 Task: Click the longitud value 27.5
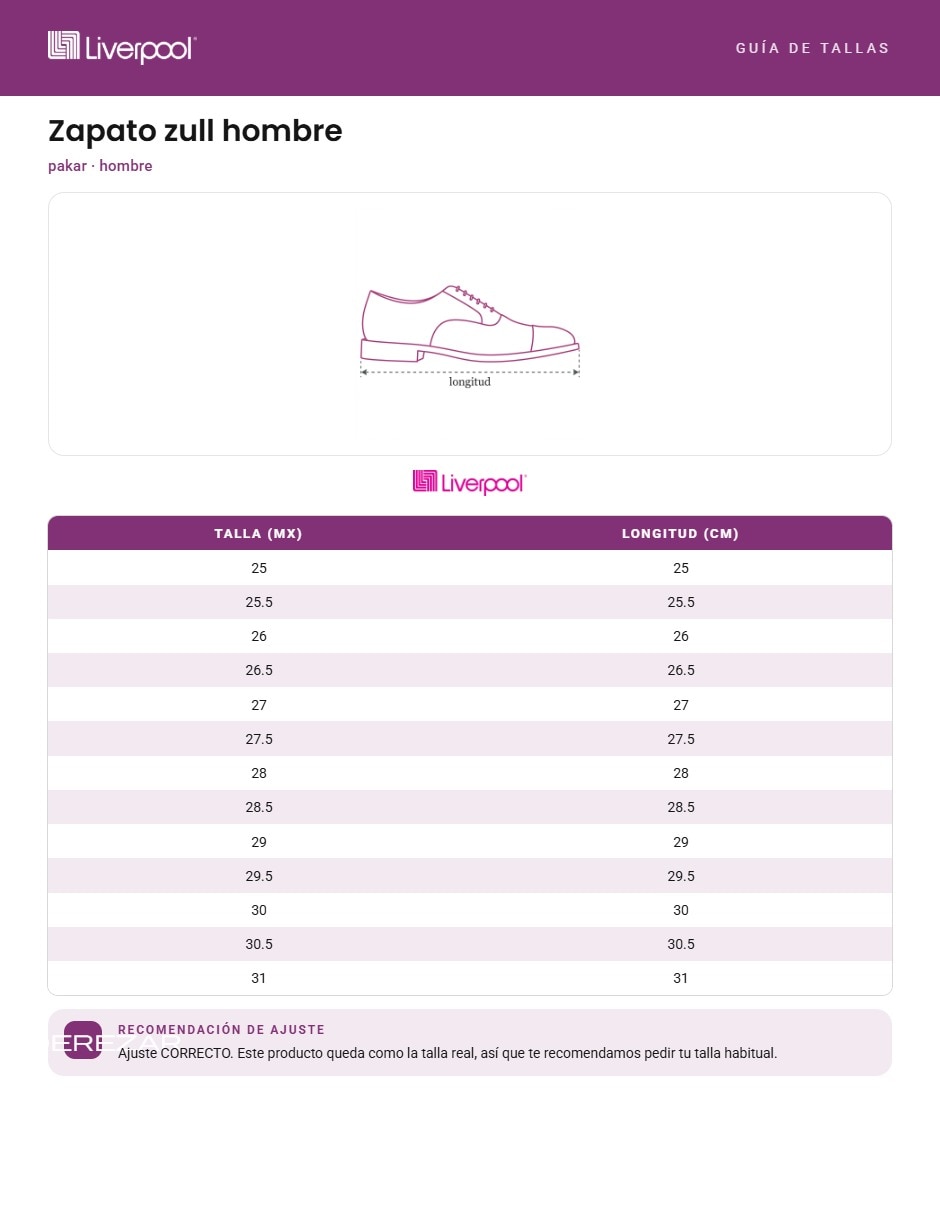(681, 739)
